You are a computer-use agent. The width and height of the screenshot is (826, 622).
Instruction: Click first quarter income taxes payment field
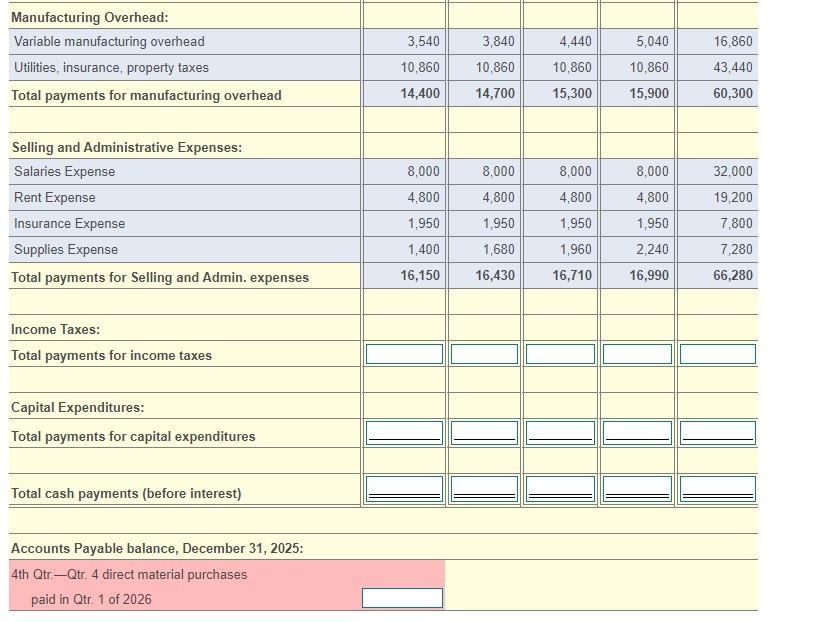[405, 354]
